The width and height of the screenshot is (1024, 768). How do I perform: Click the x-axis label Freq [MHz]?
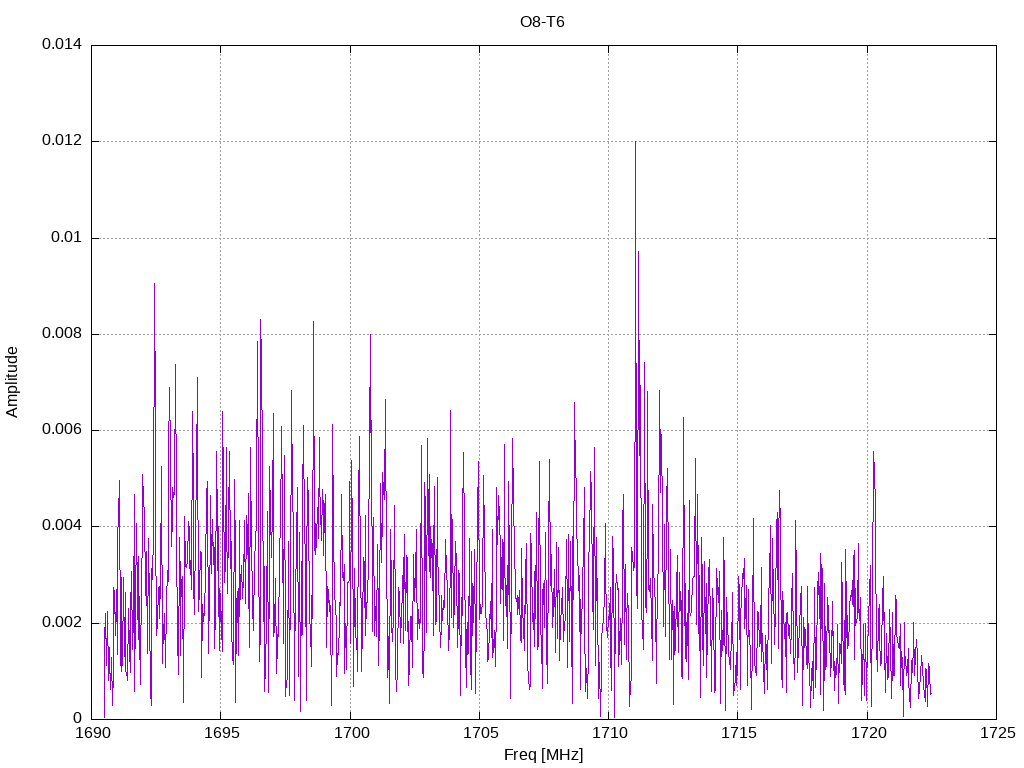tap(543, 755)
